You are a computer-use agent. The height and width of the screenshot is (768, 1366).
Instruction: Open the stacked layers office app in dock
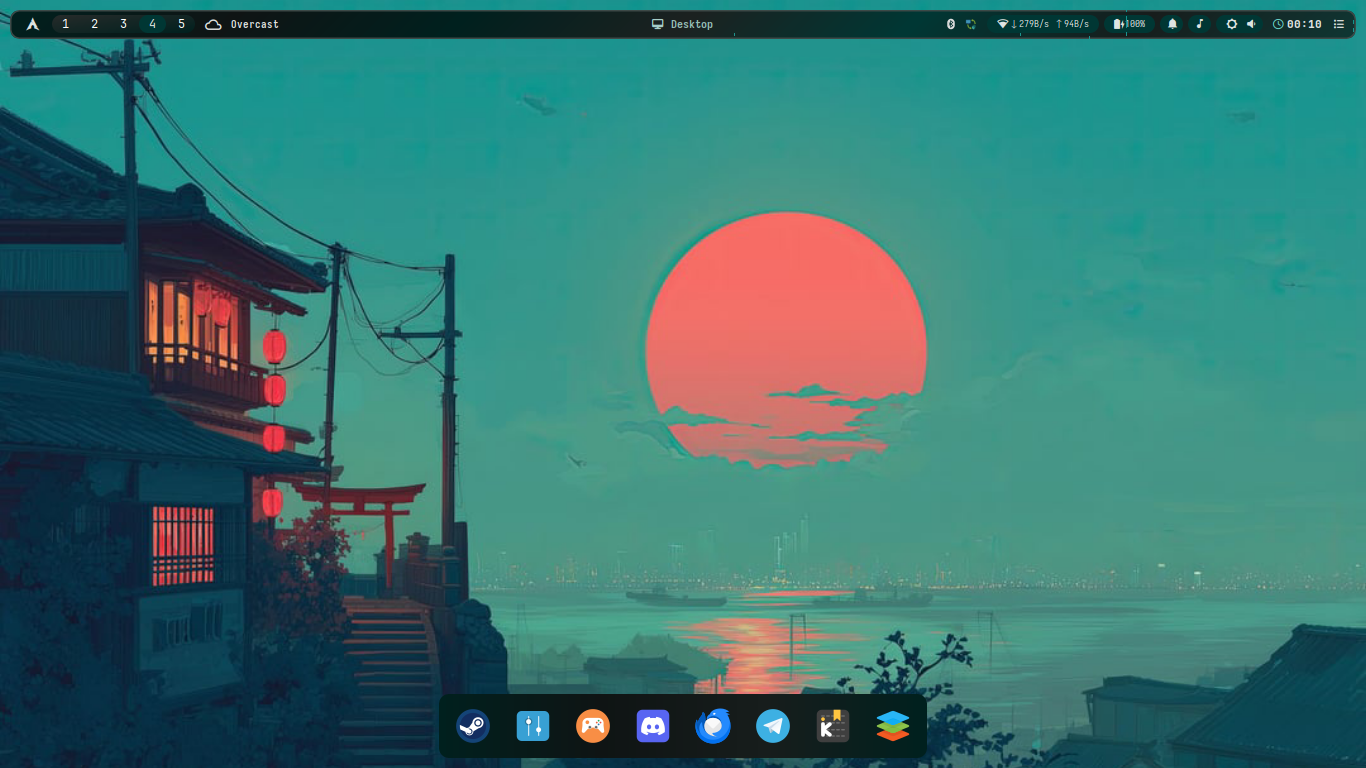point(893,726)
